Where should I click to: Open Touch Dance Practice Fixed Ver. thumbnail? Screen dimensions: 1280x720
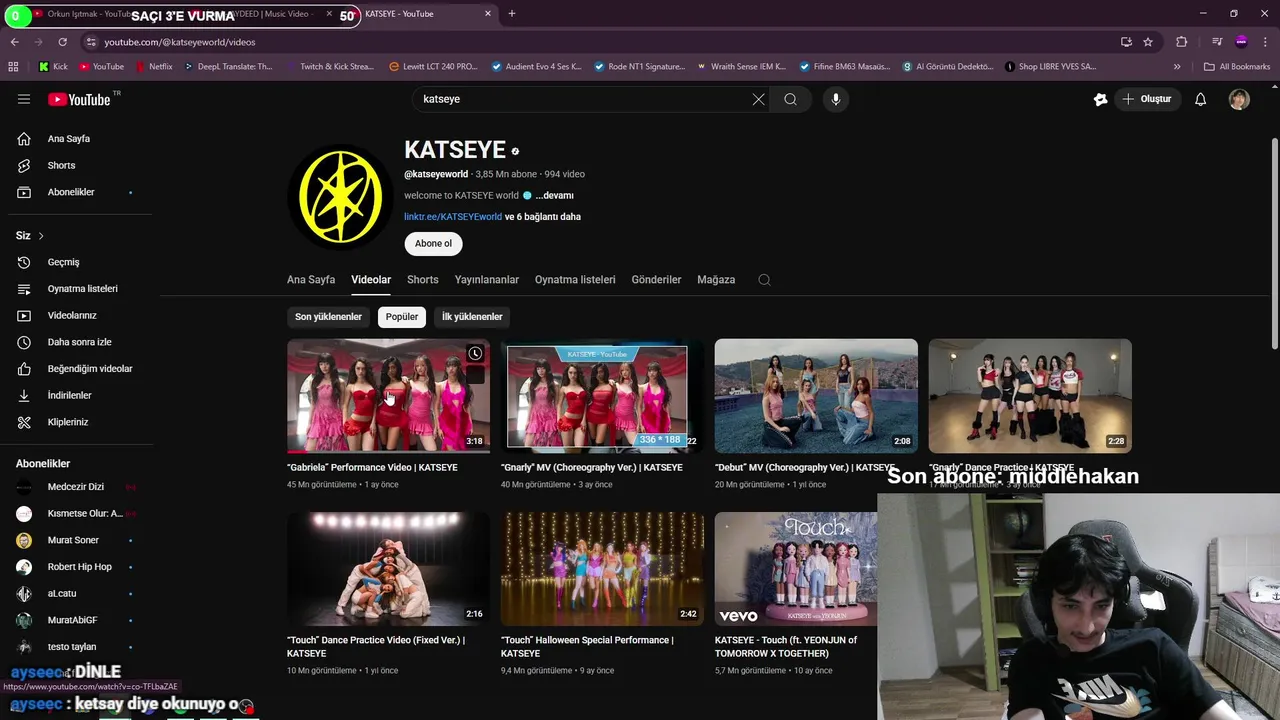tap(388, 569)
